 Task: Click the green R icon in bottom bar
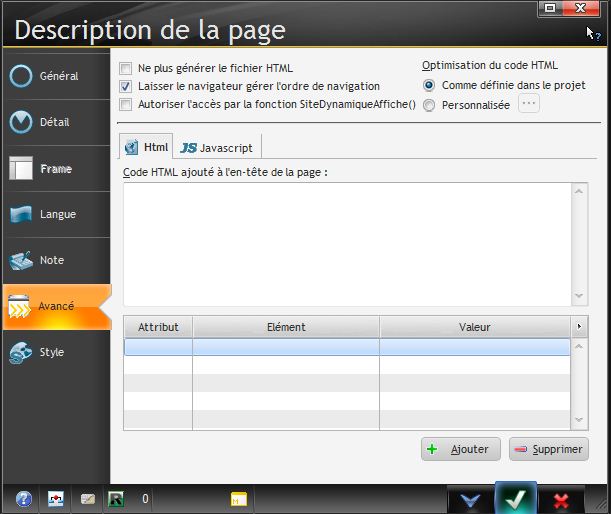tap(116, 499)
